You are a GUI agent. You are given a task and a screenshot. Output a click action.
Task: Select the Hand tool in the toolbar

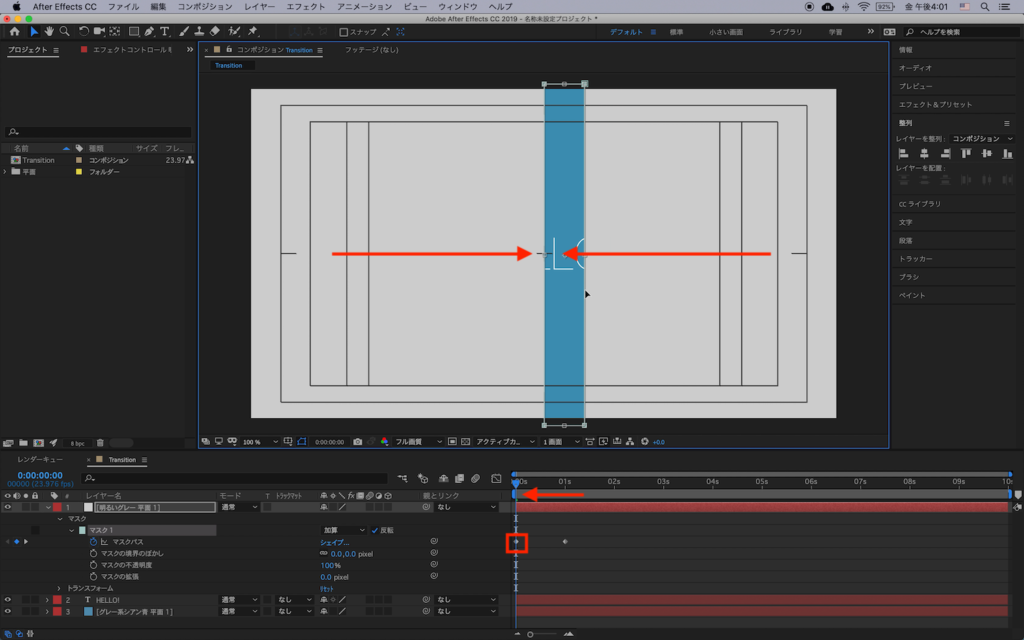point(48,31)
